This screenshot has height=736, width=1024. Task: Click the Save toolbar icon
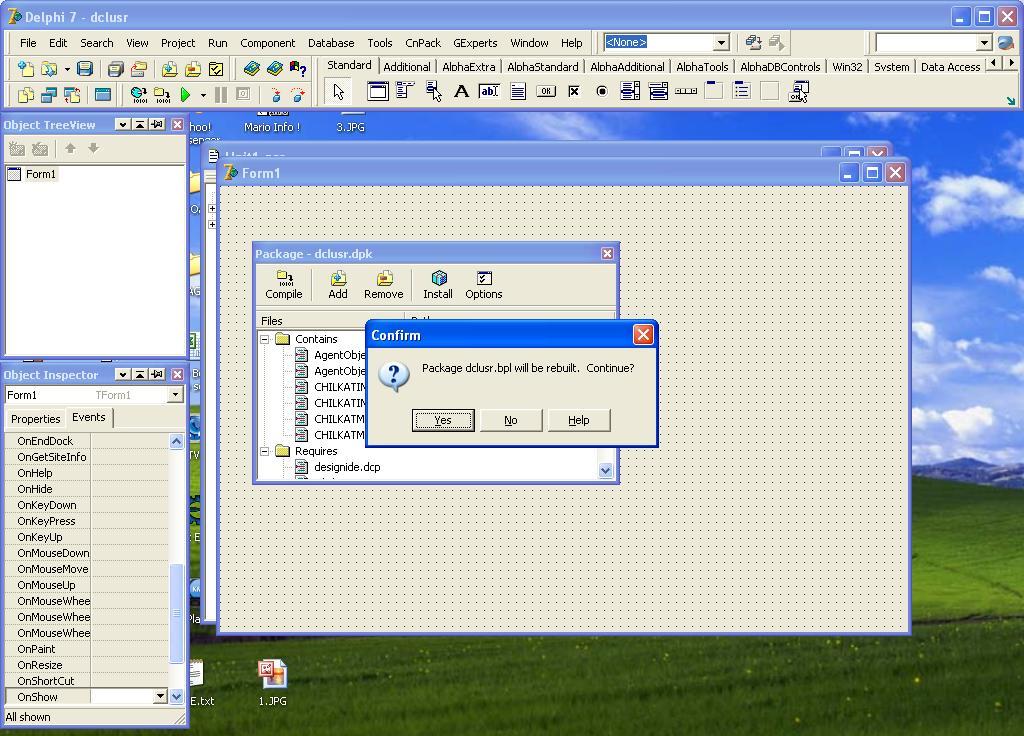(x=85, y=69)
